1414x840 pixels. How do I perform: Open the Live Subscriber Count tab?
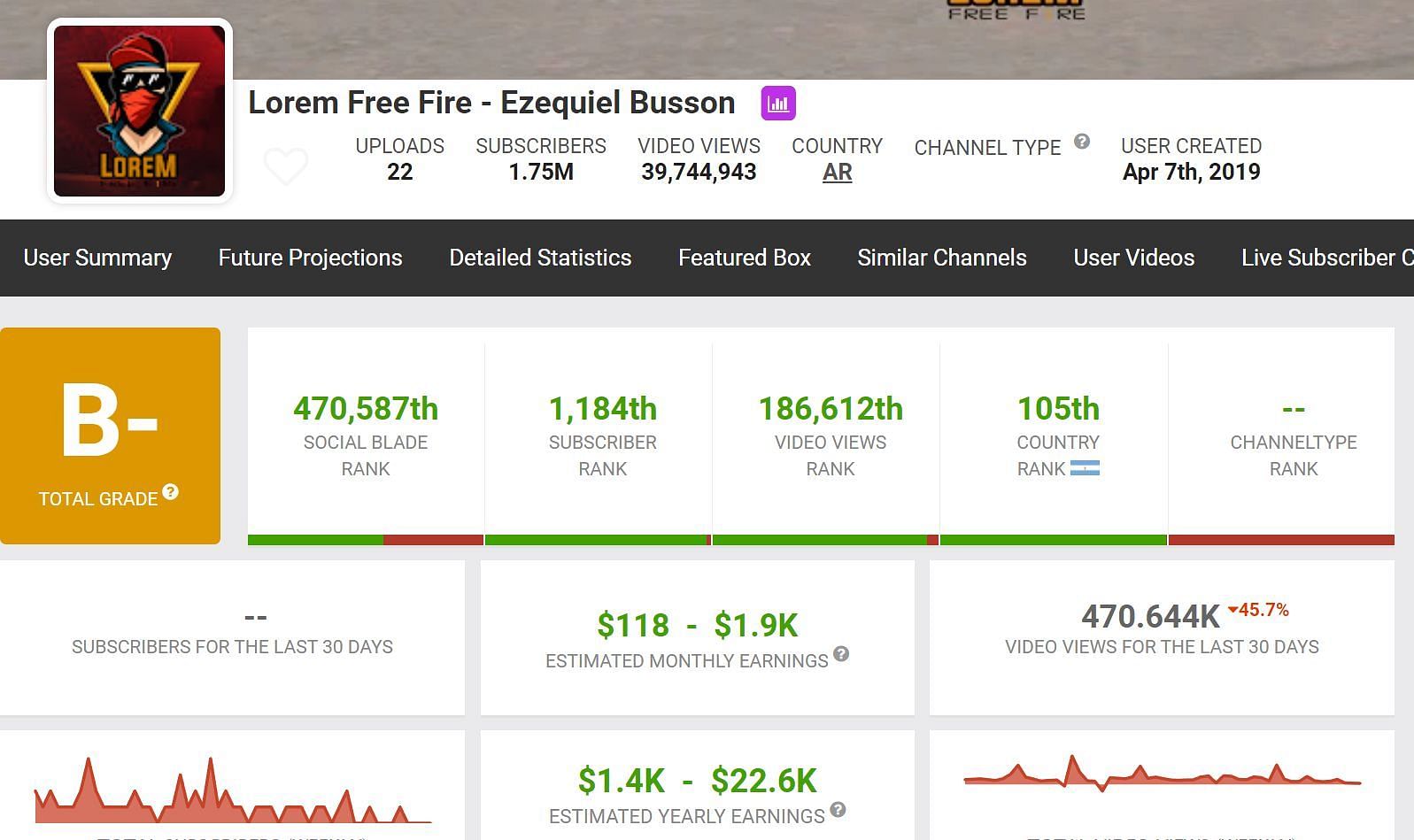1327,258
